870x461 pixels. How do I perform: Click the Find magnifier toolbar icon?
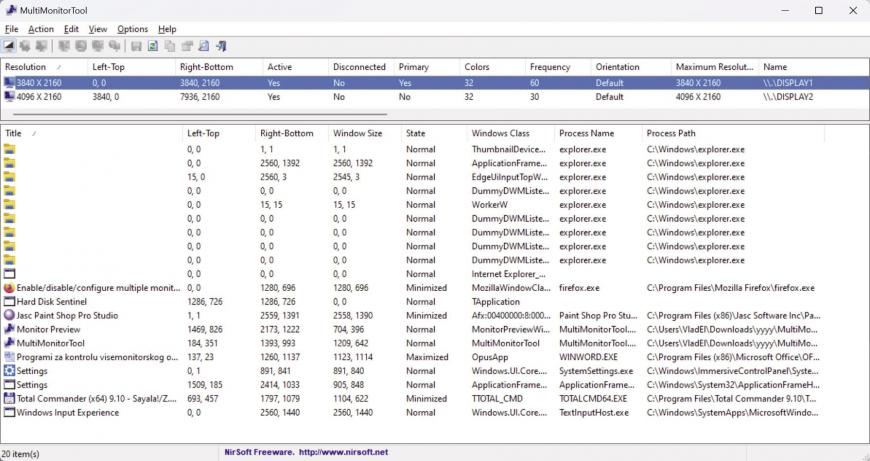click(x=204, y=46)
